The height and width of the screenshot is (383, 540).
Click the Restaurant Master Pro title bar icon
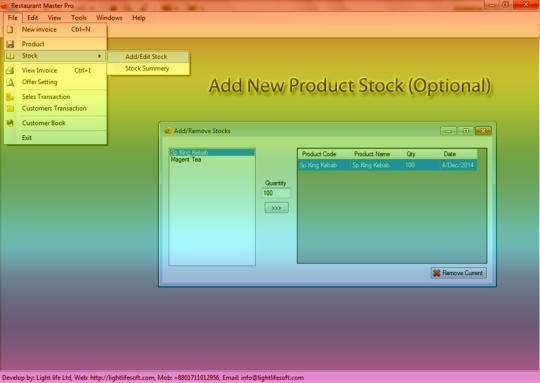pos(4,5)
